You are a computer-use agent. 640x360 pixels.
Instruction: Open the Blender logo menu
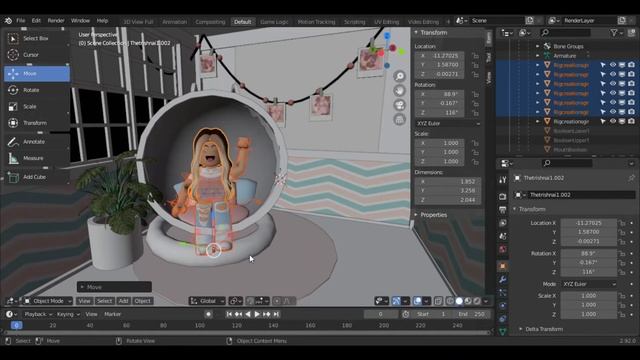(8, 20)
